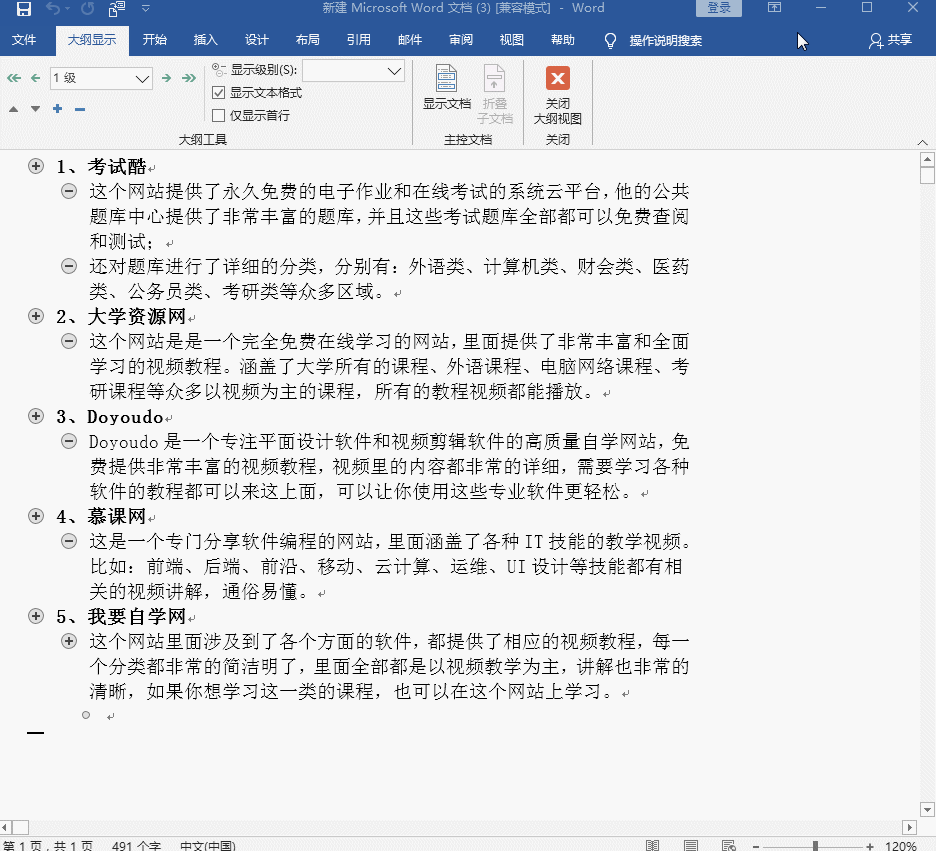Screen dimensions: 936x851
Task: Move item down triangle in outline tools
Action: pyautogui.click(x=36, y=109)
